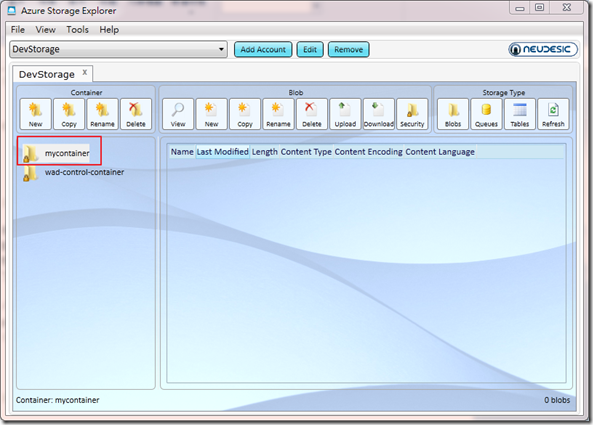This screenshot has width=593, height=425.
Task: Click the Content Type column header
Action: [306, 152]
